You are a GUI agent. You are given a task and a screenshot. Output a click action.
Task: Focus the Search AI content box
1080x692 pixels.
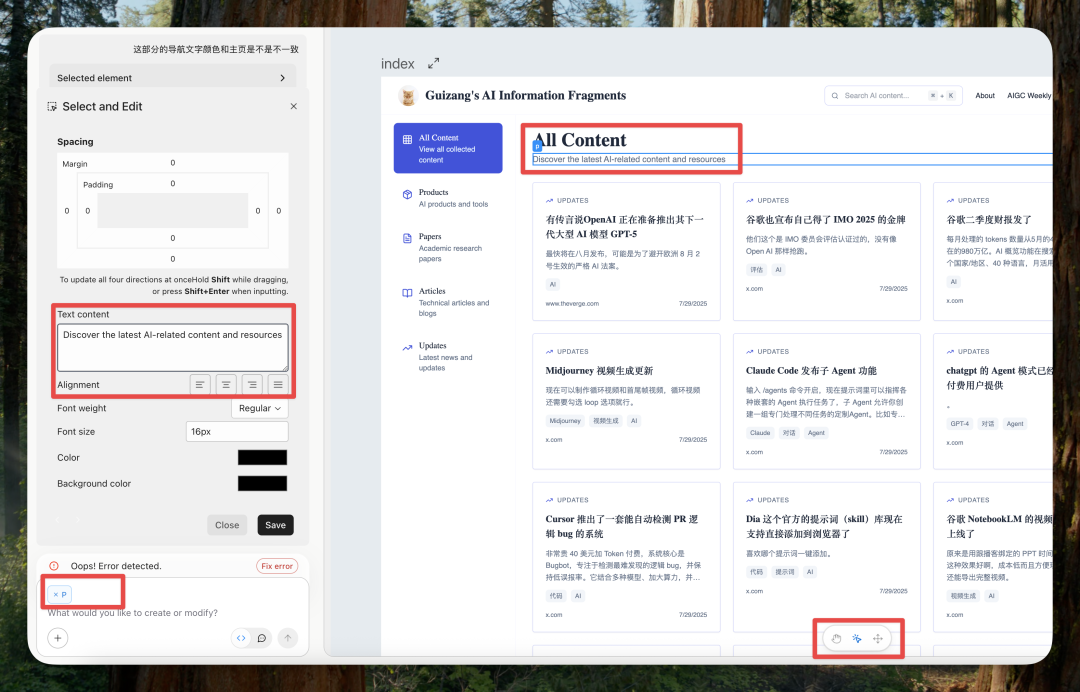point(893,96)
